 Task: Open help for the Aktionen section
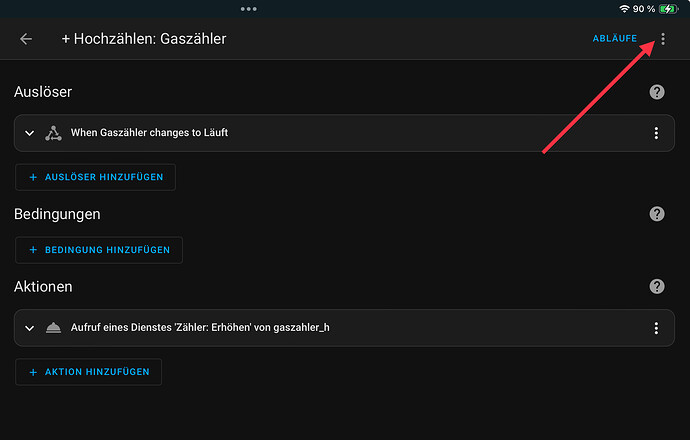tap(657, 286)
